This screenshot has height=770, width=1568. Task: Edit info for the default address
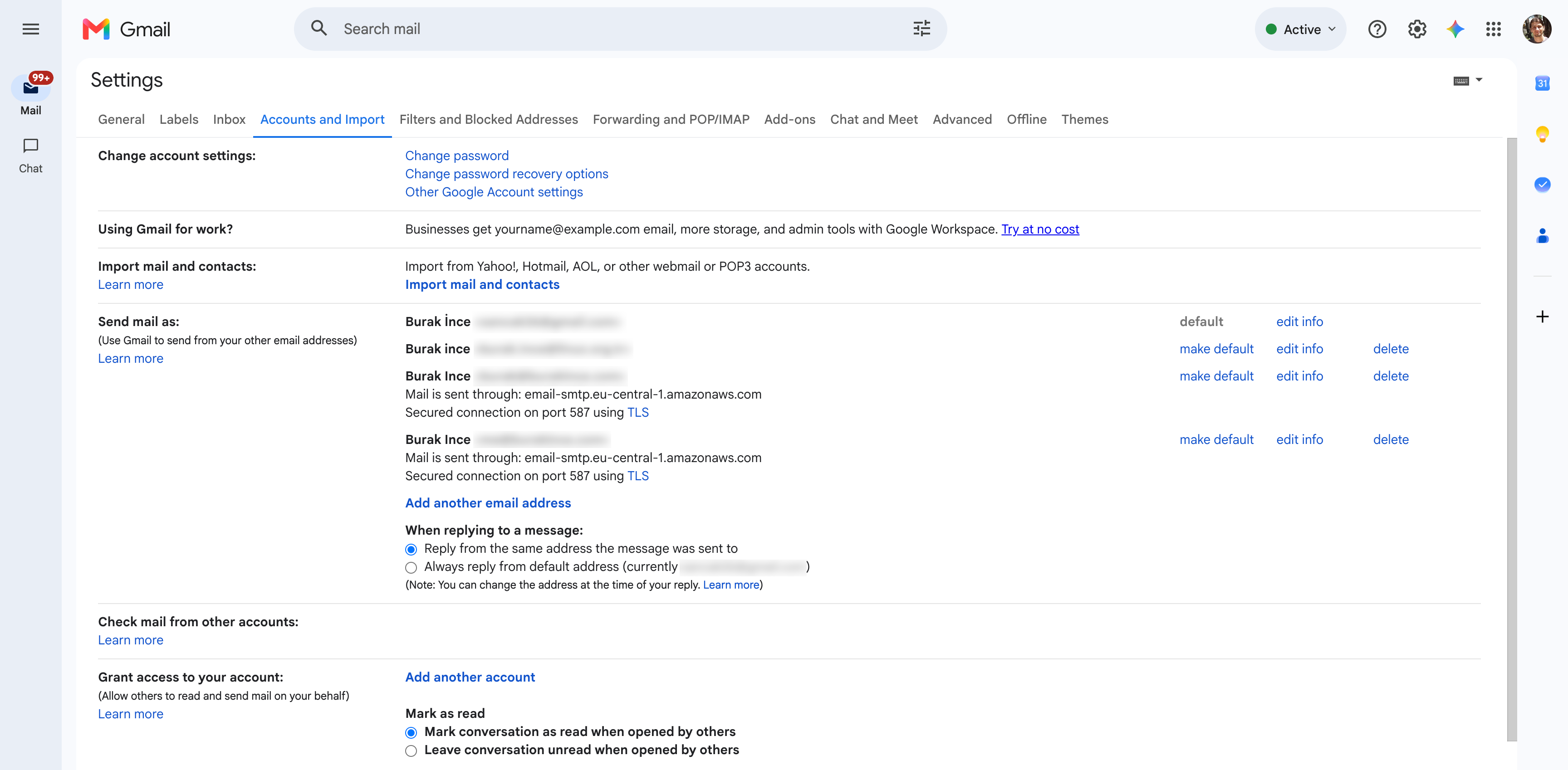pos(1299,322)
